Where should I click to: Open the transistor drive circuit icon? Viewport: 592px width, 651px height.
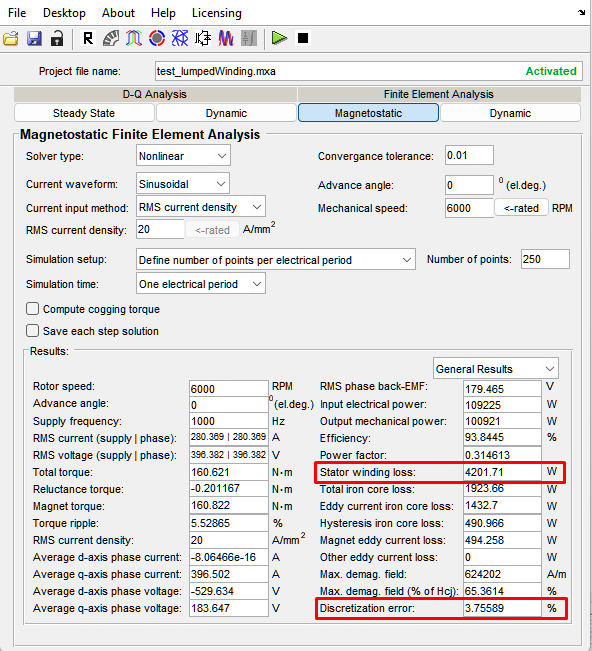(x=203, y=39)
